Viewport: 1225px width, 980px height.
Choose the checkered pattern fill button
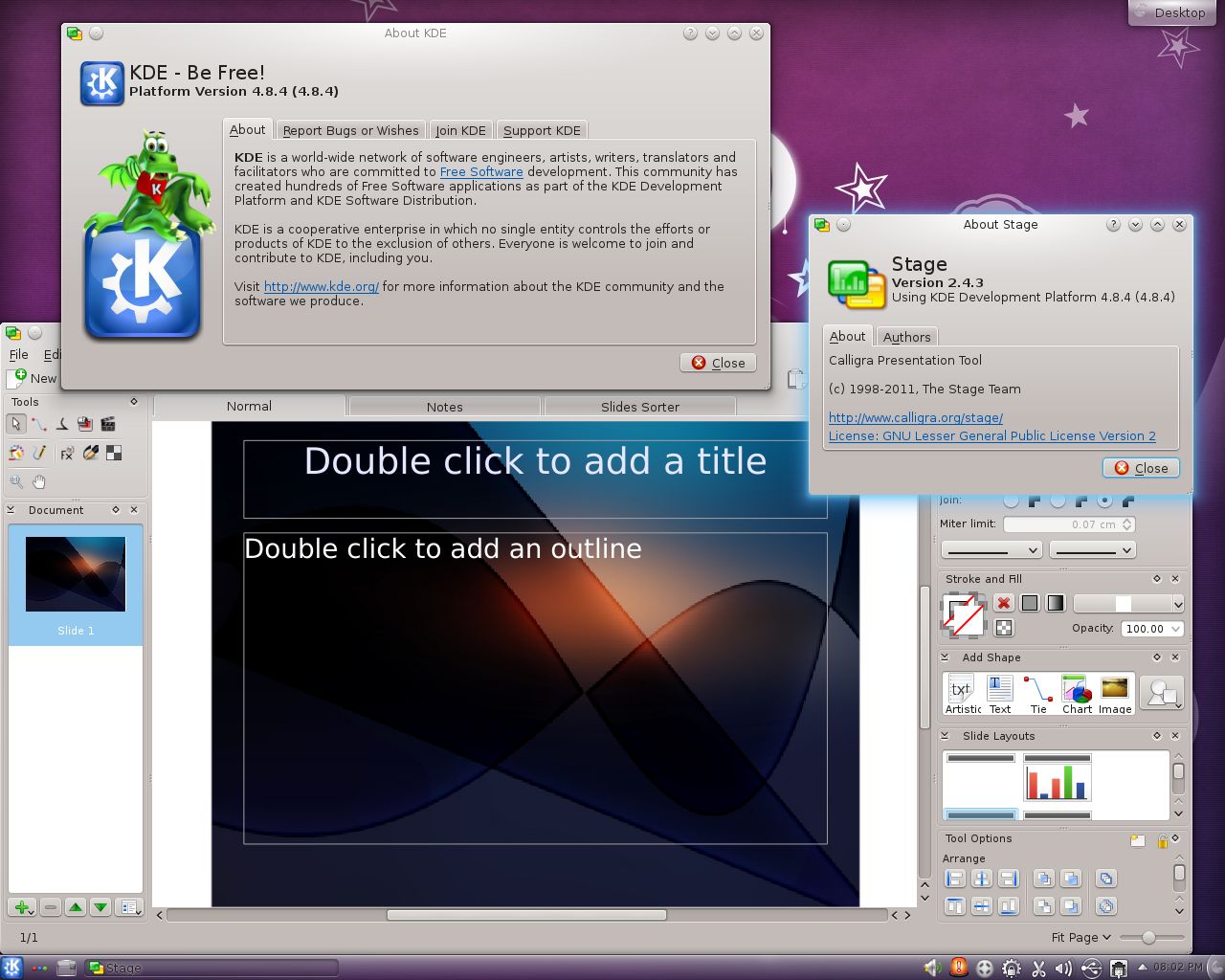pyautogui.click(x=1004, y=628)
